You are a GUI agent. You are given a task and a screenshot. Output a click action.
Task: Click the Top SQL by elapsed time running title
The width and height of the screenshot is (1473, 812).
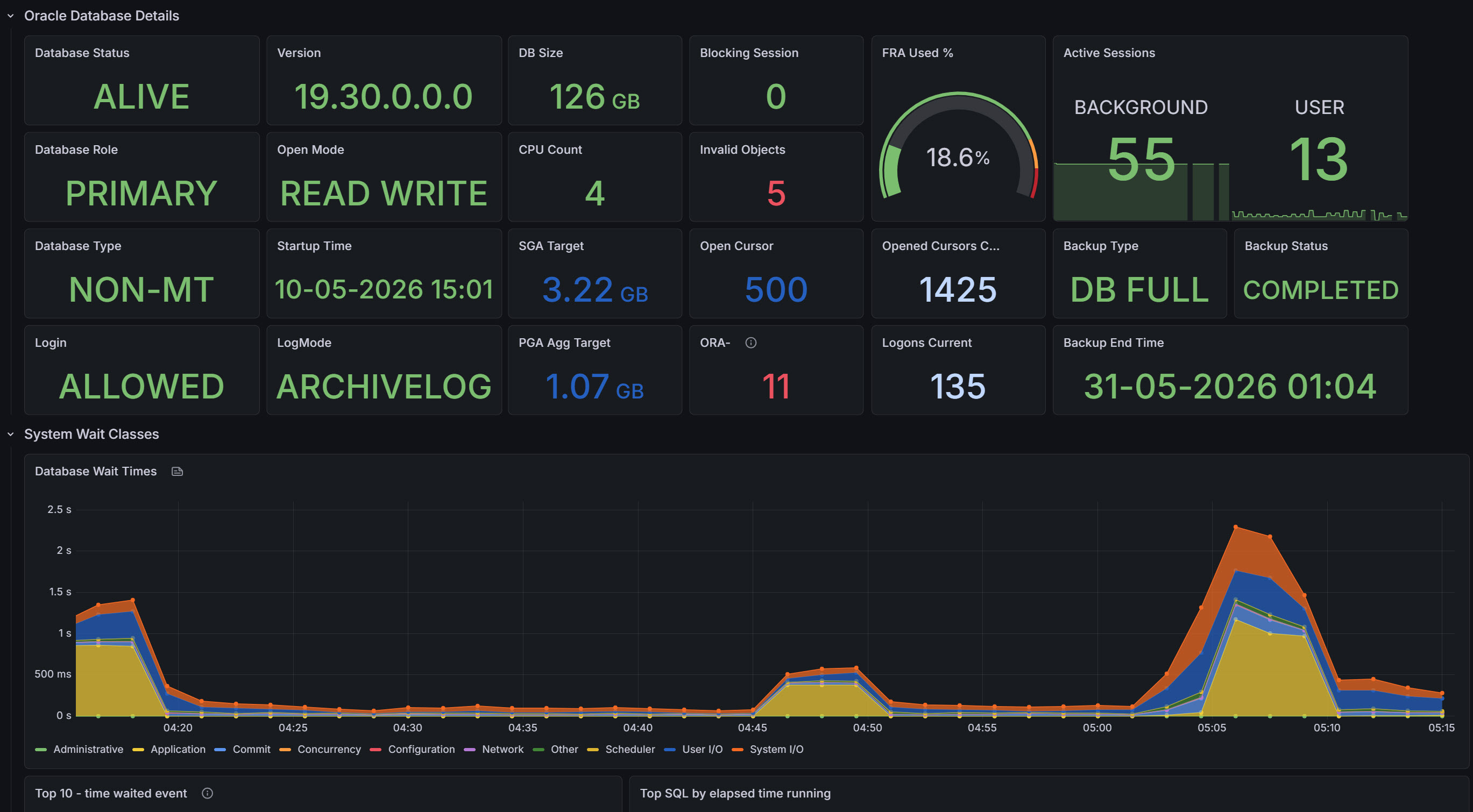[735, 793]
